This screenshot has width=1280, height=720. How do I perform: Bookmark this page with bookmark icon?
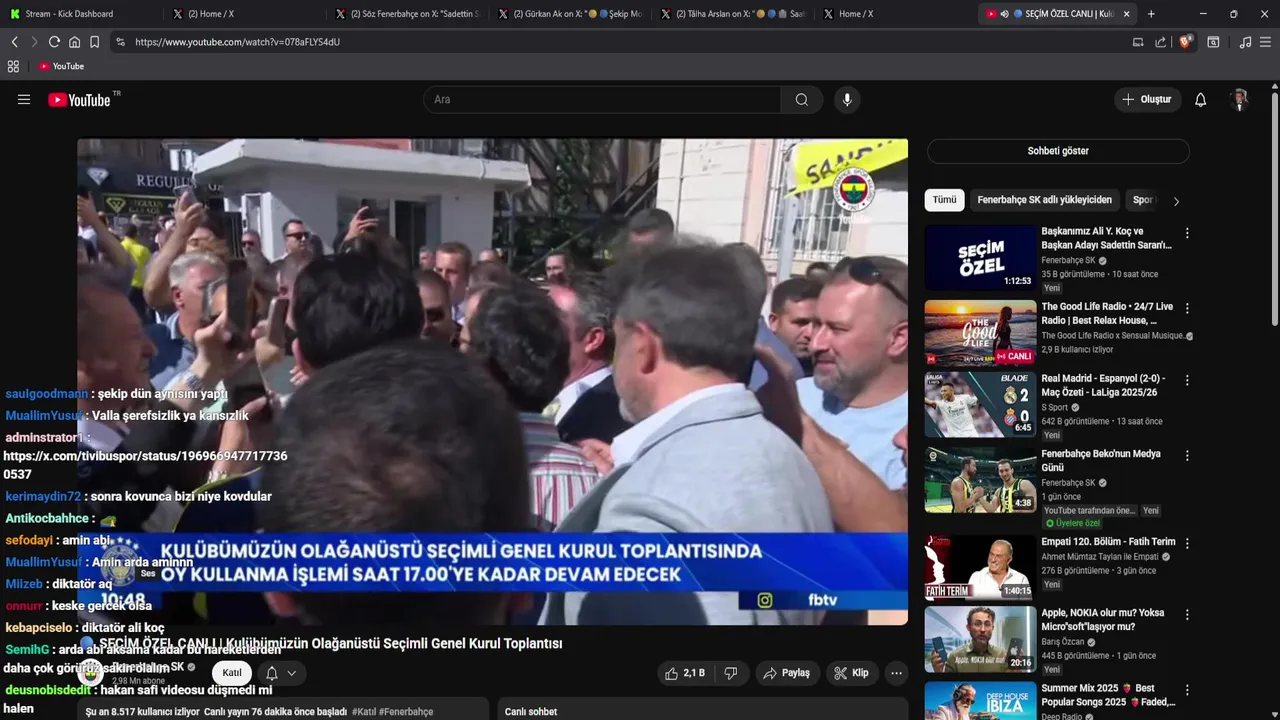pos(94,42)
